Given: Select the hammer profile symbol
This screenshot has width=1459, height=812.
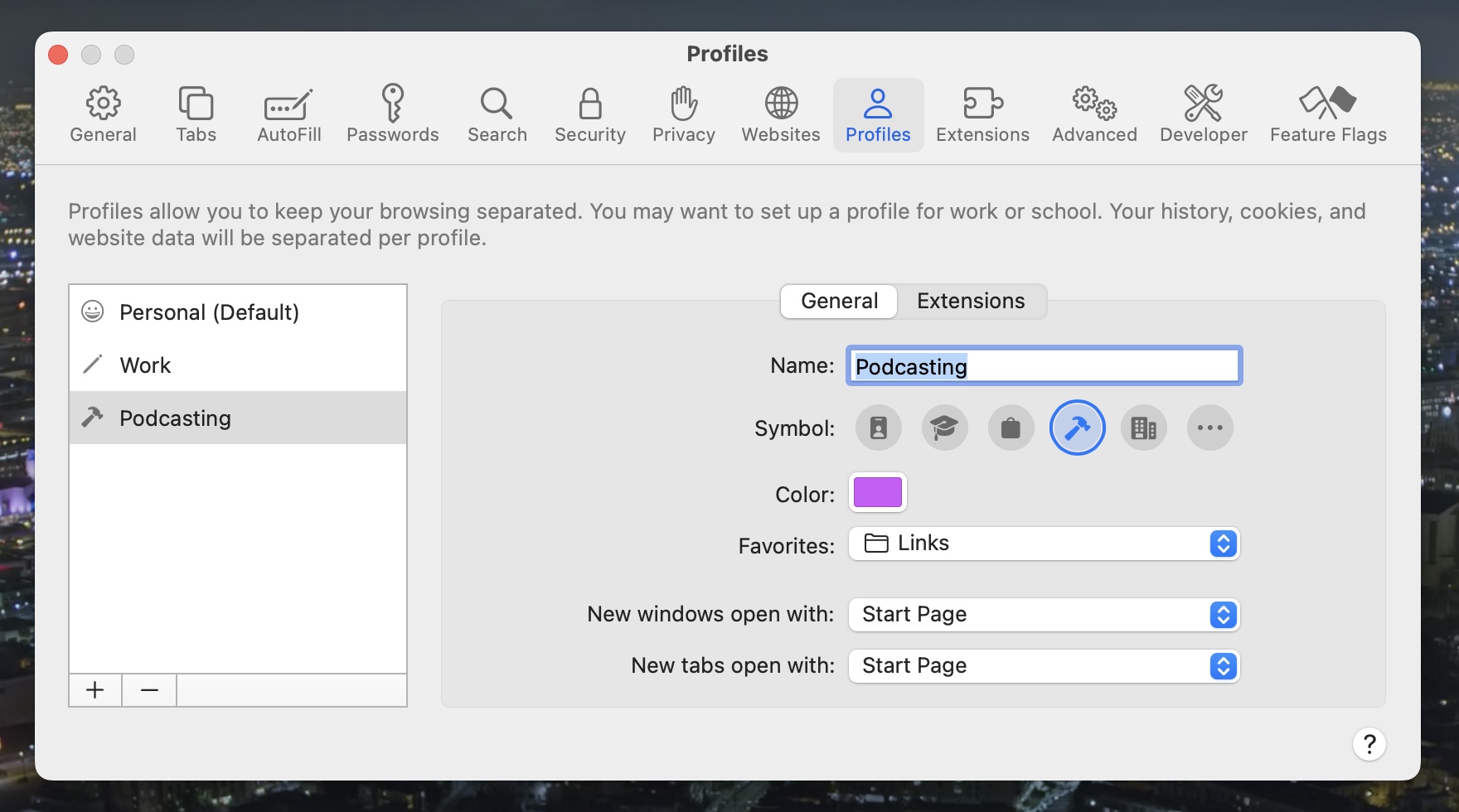Looking at the screenshot, I should click(1077, 428).
